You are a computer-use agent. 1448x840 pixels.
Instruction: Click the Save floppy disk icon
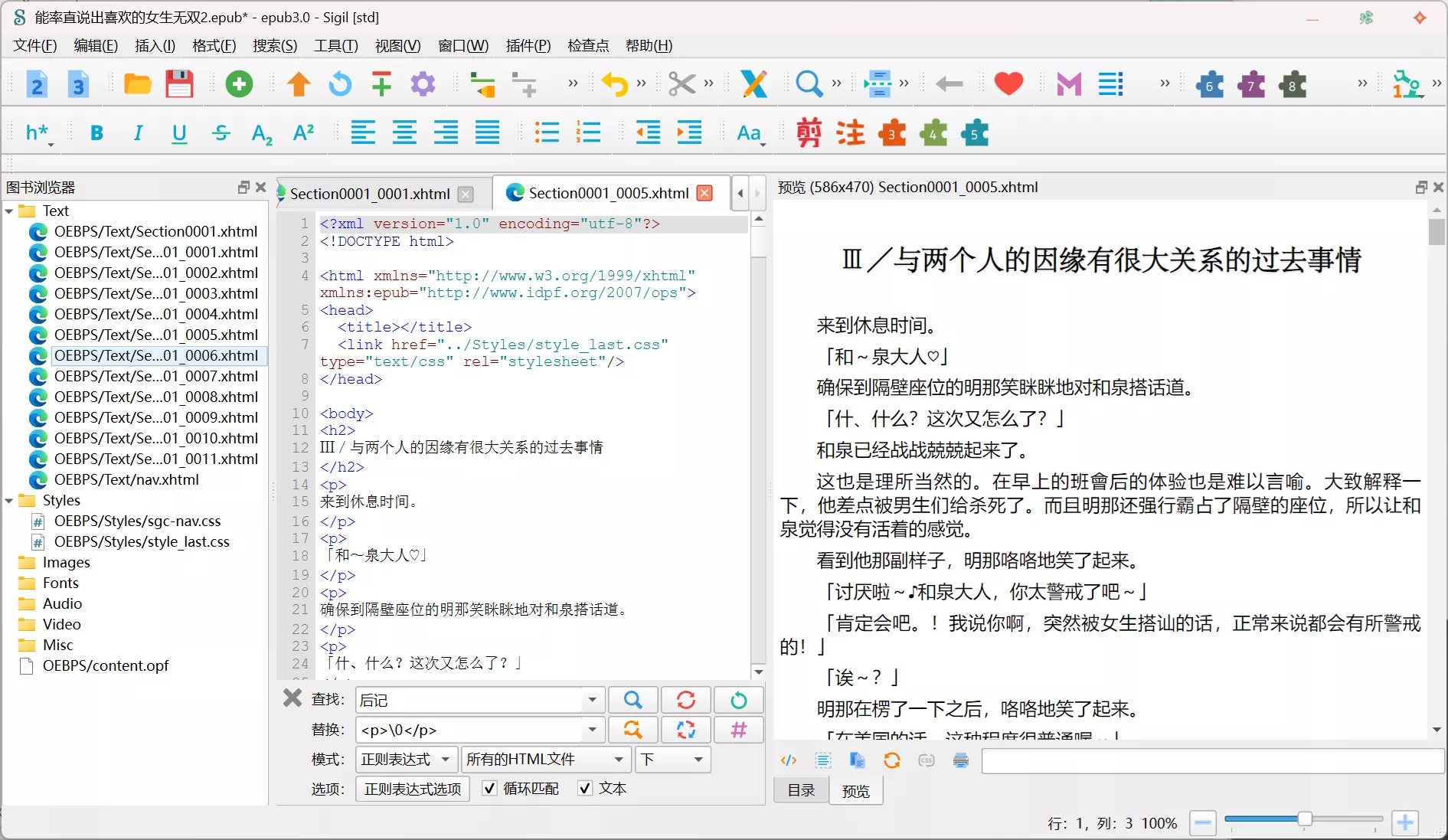179,84
